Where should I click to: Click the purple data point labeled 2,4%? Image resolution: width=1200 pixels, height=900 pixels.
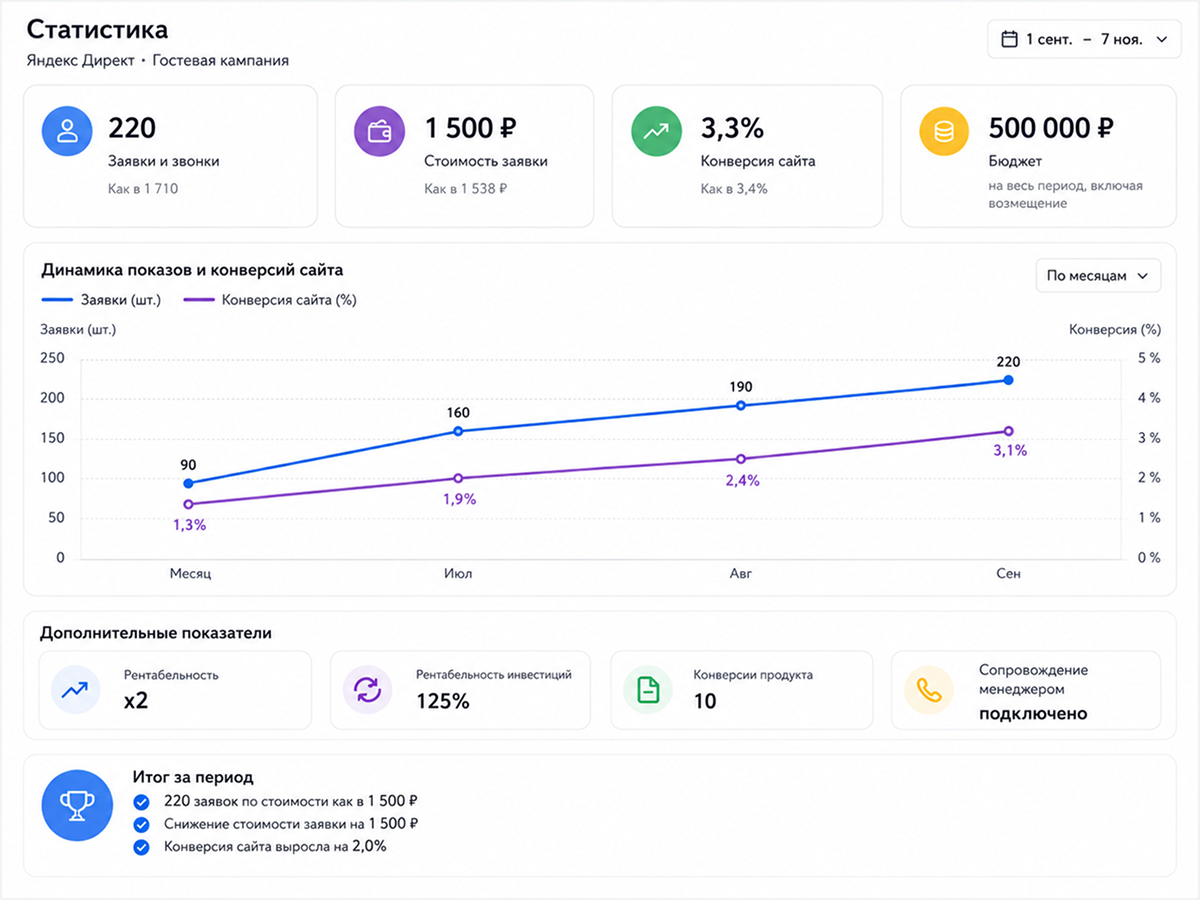tap(741, 459)
